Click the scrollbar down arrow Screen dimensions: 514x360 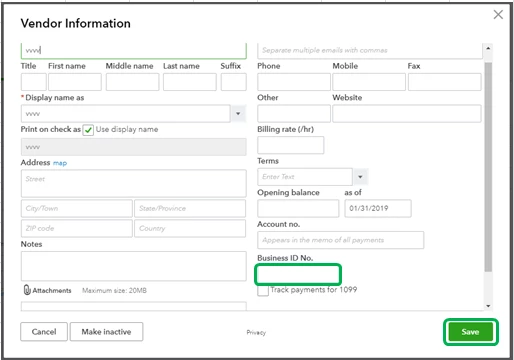(488, 306)
